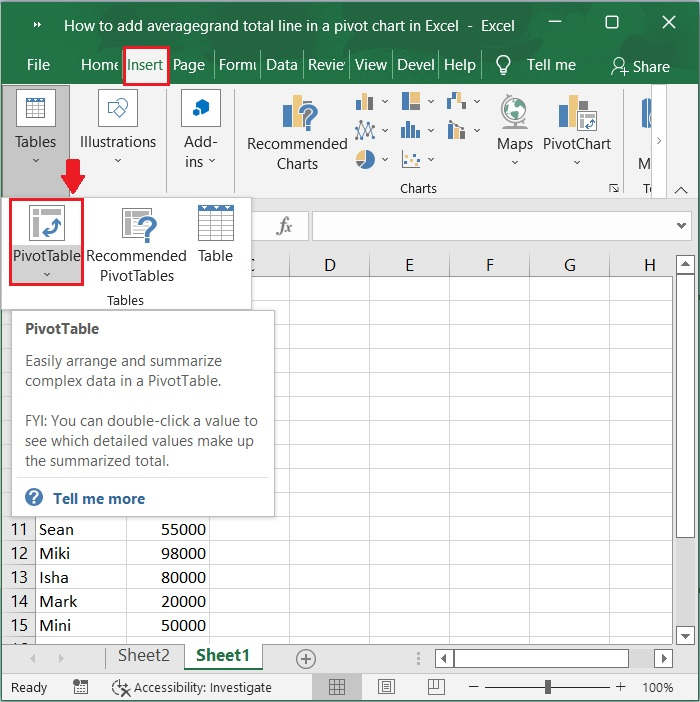Open Recommended Charts
The height and width of the screenshot is (702, 700).
click(297, 133)
